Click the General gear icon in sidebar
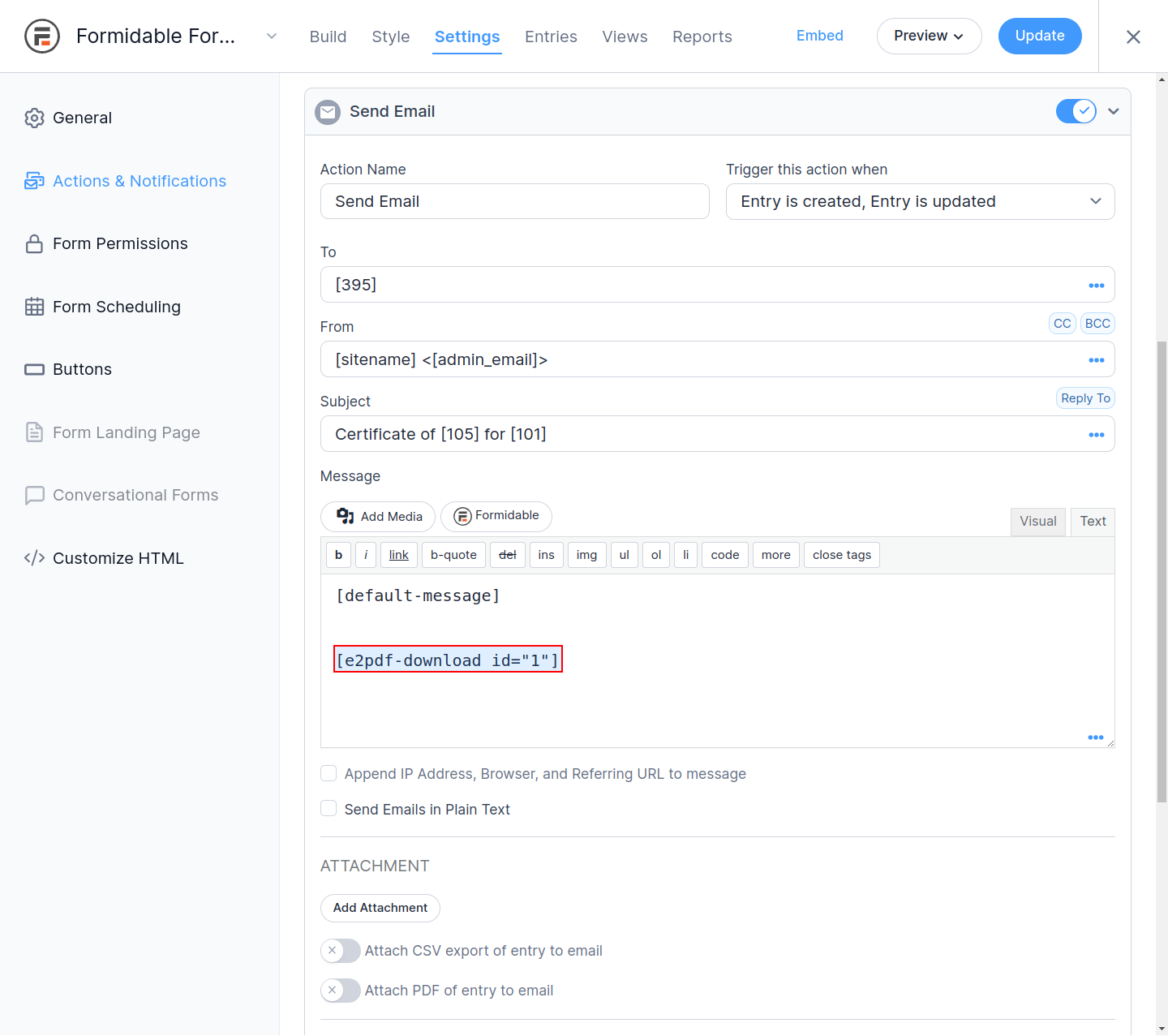The height and width of the screenshot is (1036, 1168). pos(34,118)
